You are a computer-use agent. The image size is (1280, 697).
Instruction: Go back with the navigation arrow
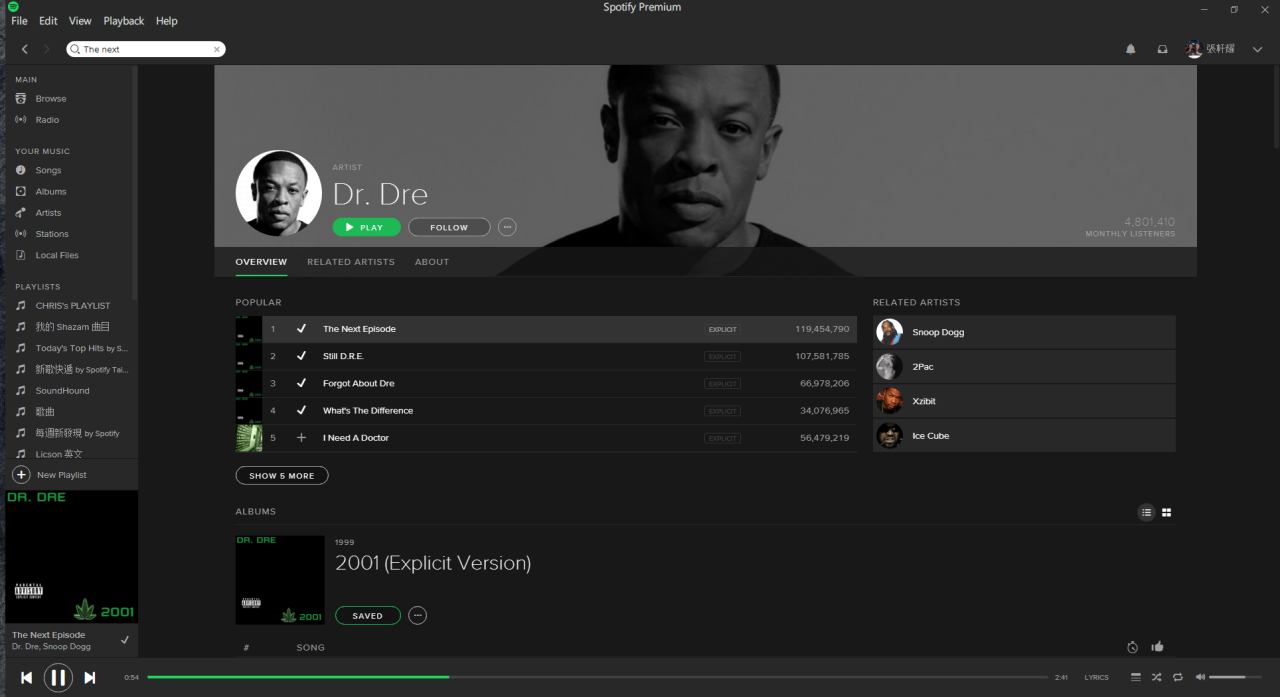(x=25, y=49)
